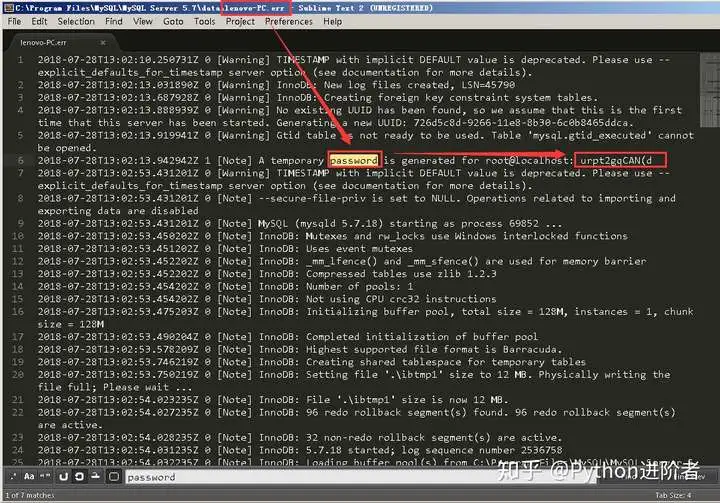Viewport: 720px width, 503px height.
Task: Toggle in-selection search option
Action: (x=96, y=476)
